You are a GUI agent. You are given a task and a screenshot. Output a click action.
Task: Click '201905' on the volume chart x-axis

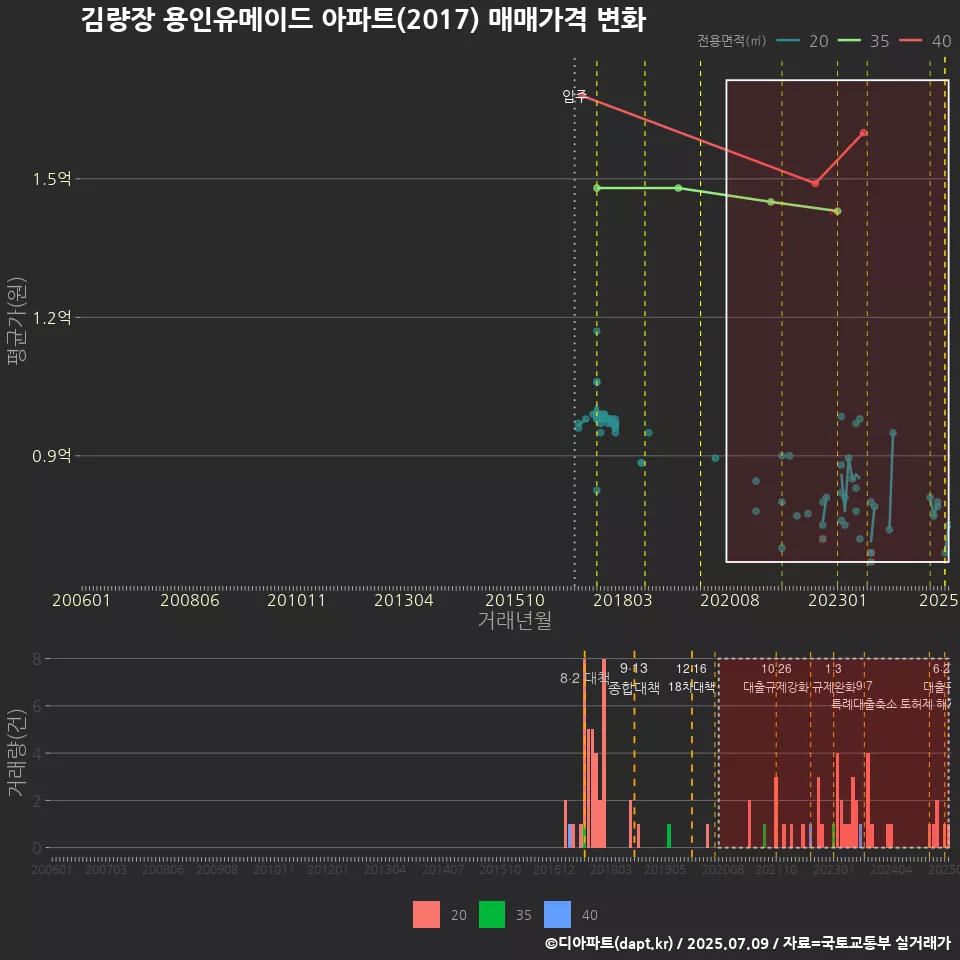coord(664,869)
